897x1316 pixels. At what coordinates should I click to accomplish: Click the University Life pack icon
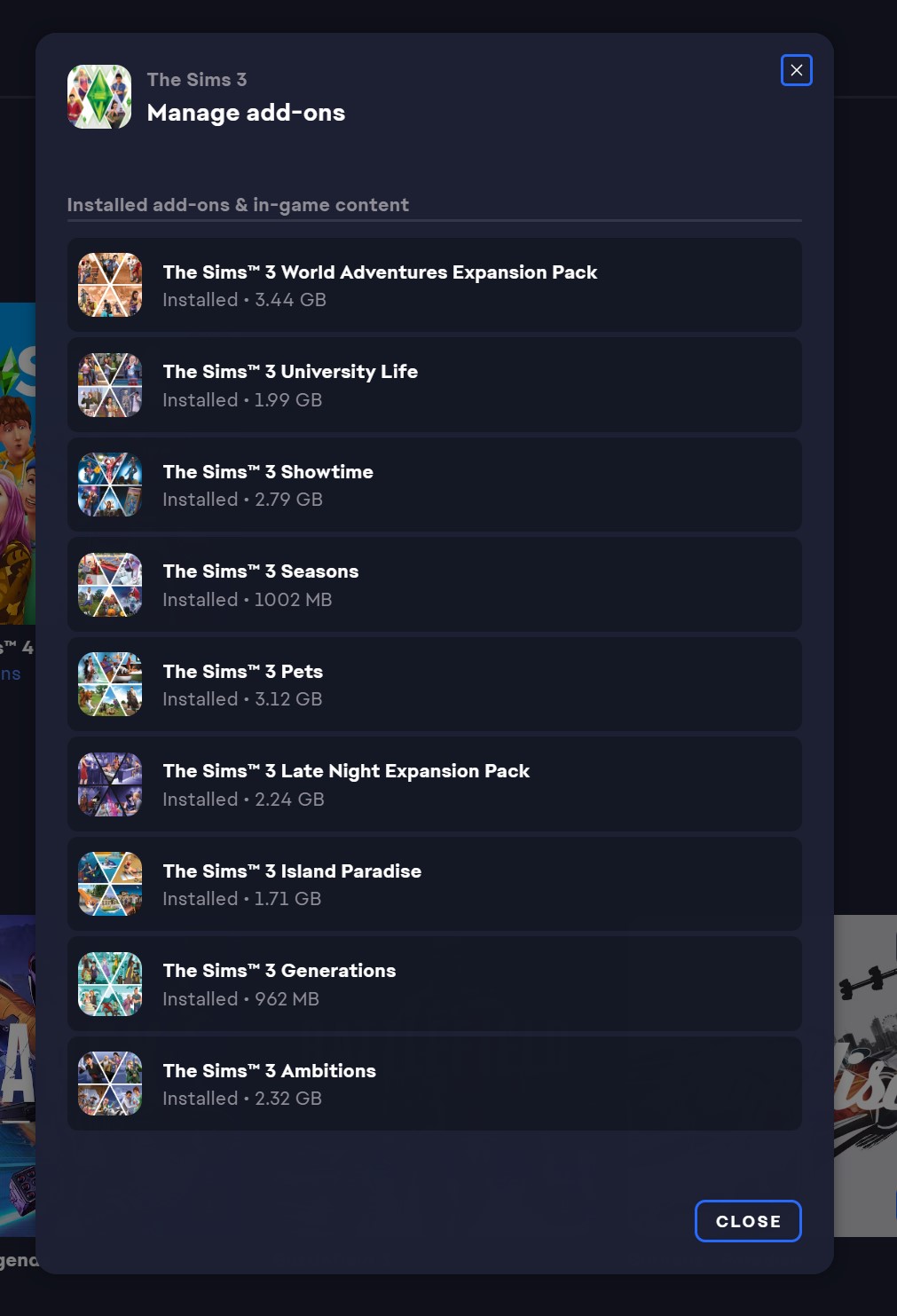[x=110, y=385]
